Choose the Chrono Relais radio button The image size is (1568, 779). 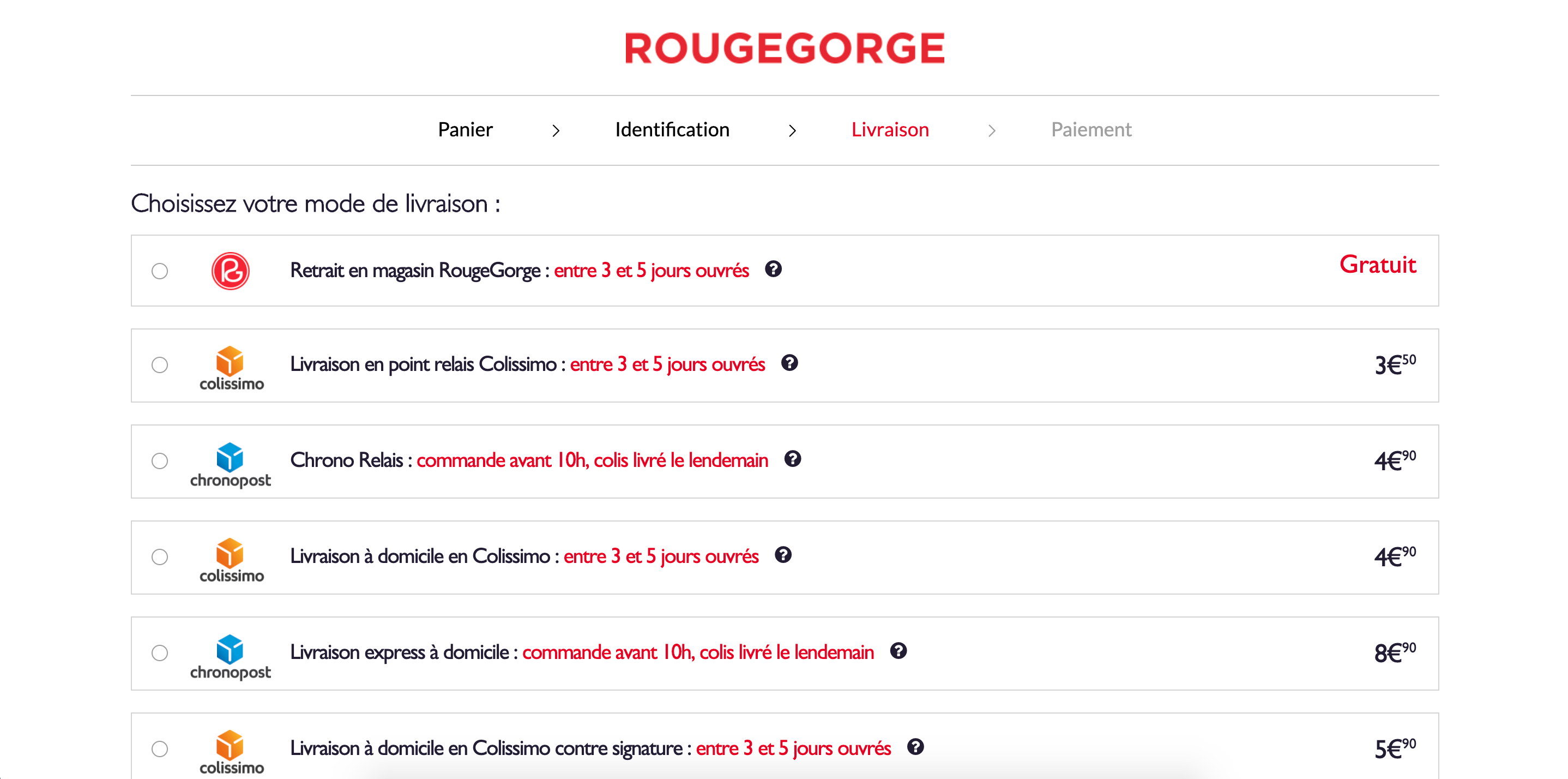[x=160, y=461]
